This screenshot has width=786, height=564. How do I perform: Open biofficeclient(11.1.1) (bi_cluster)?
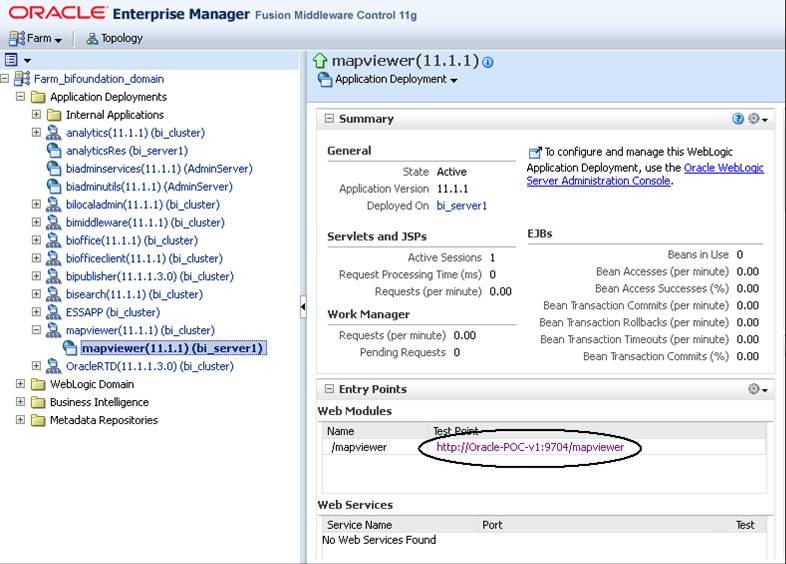point(144,259)
